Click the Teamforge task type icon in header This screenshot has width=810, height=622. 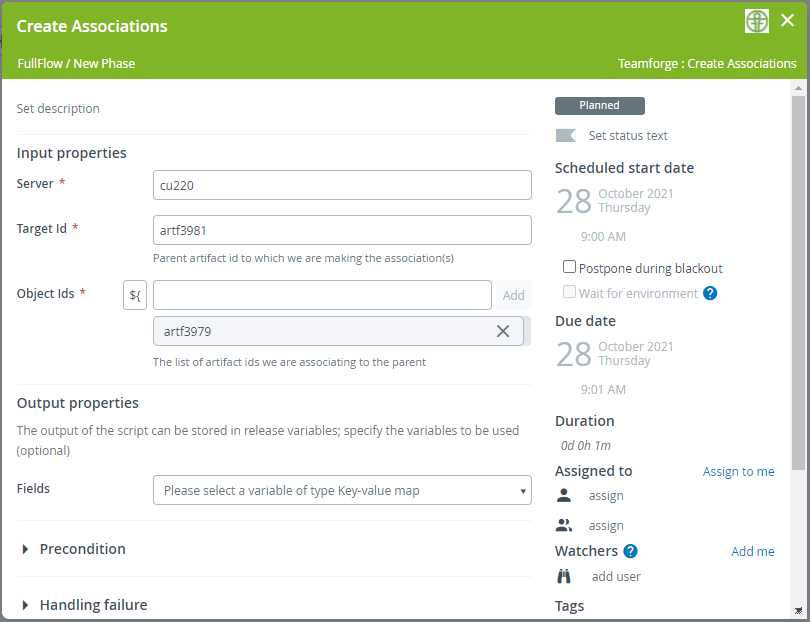pyautogui.click(x=757, y=21)
